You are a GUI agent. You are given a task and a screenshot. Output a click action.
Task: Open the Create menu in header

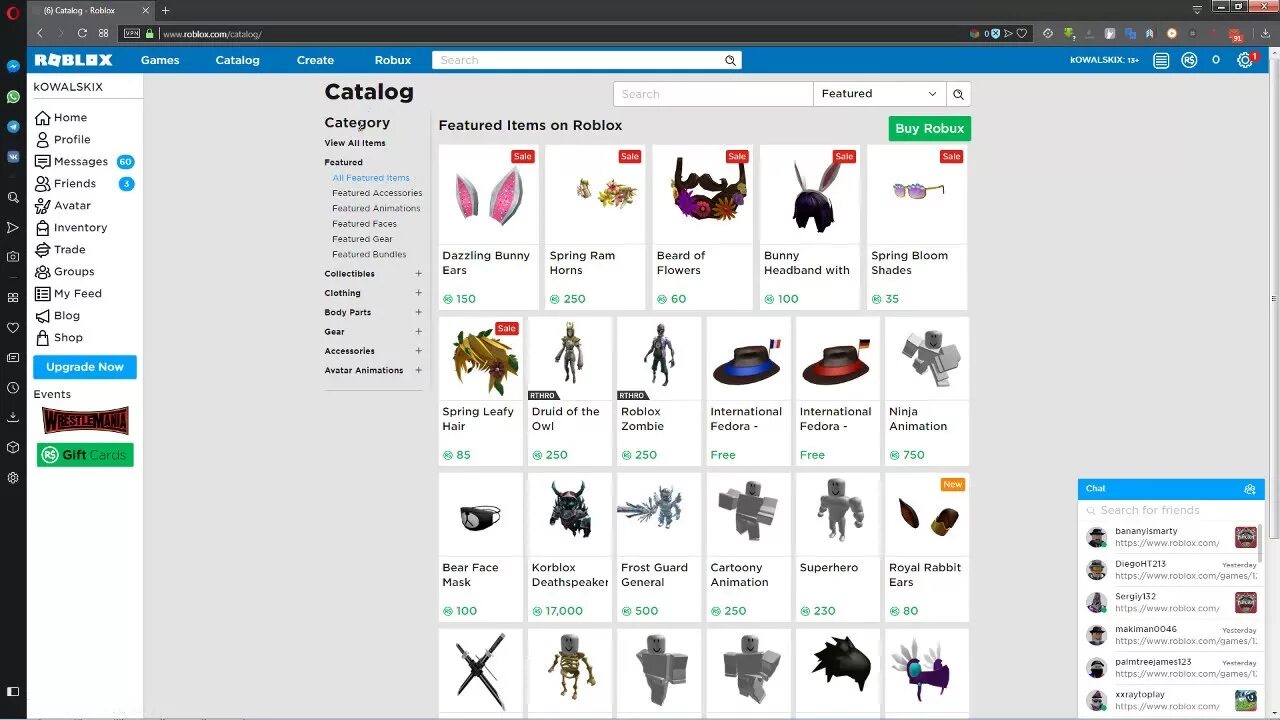pyautogui.click(x=315, y=60)
